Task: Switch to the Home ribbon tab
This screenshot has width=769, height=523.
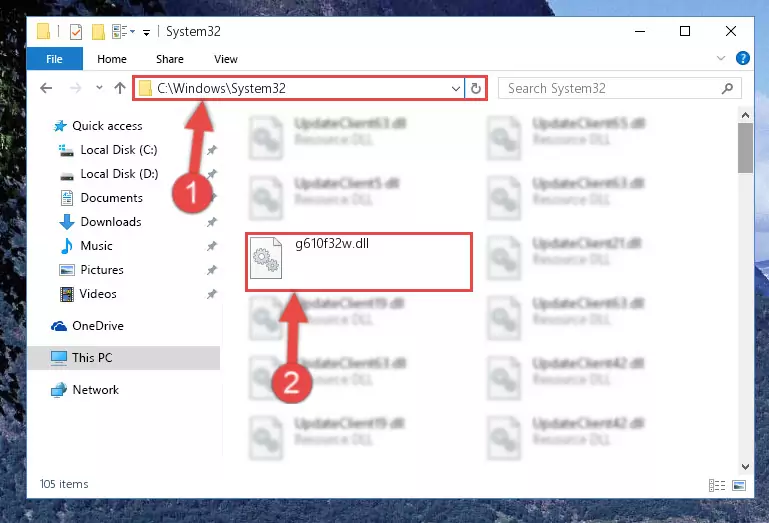Action: pyautogui.click(x=112, y=59)
